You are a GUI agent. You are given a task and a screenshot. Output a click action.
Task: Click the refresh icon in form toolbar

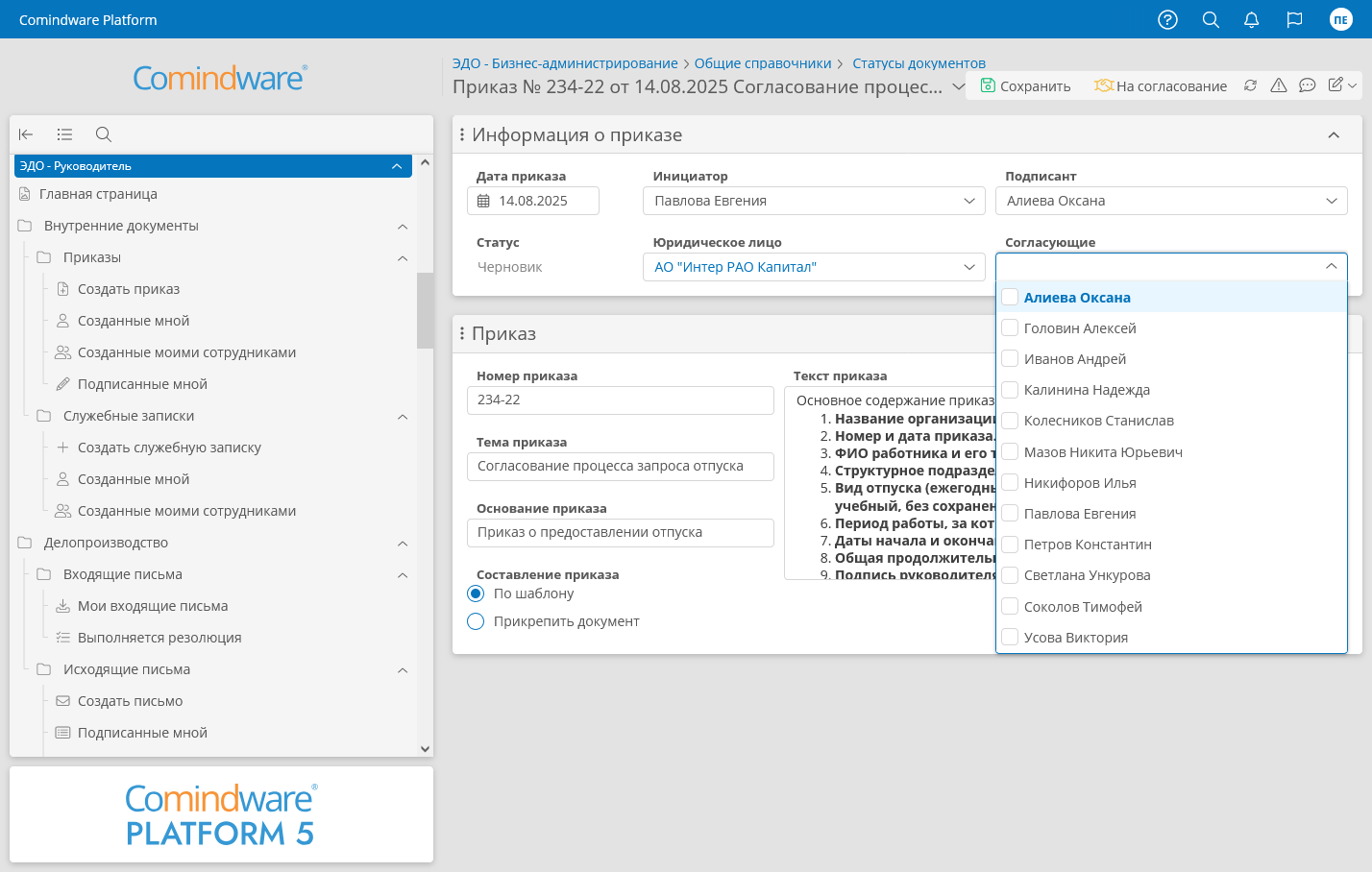1250,85
